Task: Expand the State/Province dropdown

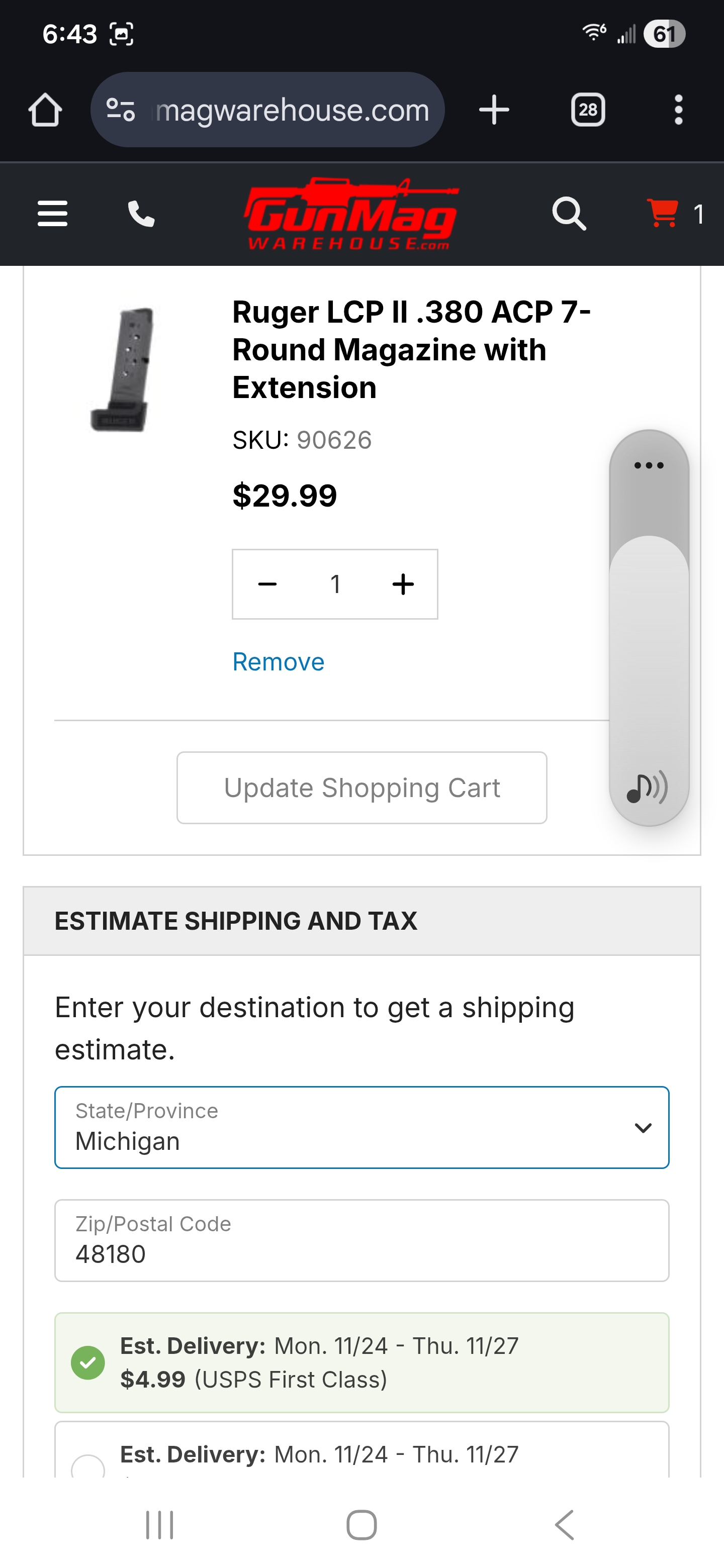Action: click(361, 1127)
